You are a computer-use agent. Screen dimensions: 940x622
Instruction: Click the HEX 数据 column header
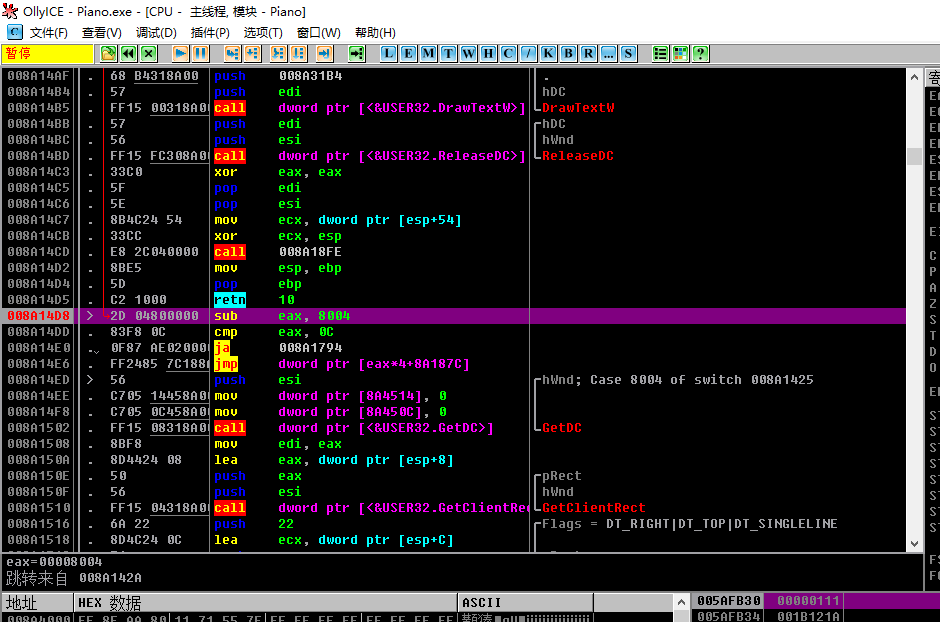coord(266,602)
